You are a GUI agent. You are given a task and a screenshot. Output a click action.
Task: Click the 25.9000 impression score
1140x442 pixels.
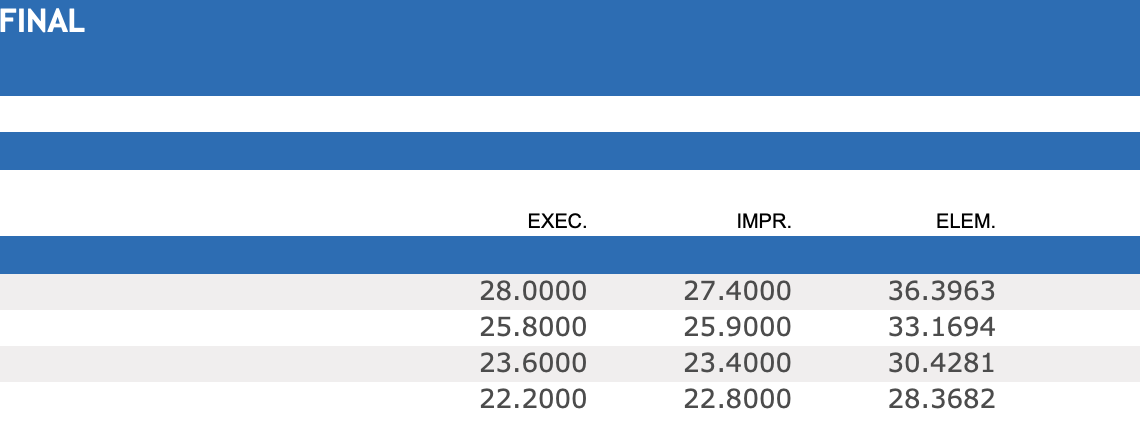[737, 327]
